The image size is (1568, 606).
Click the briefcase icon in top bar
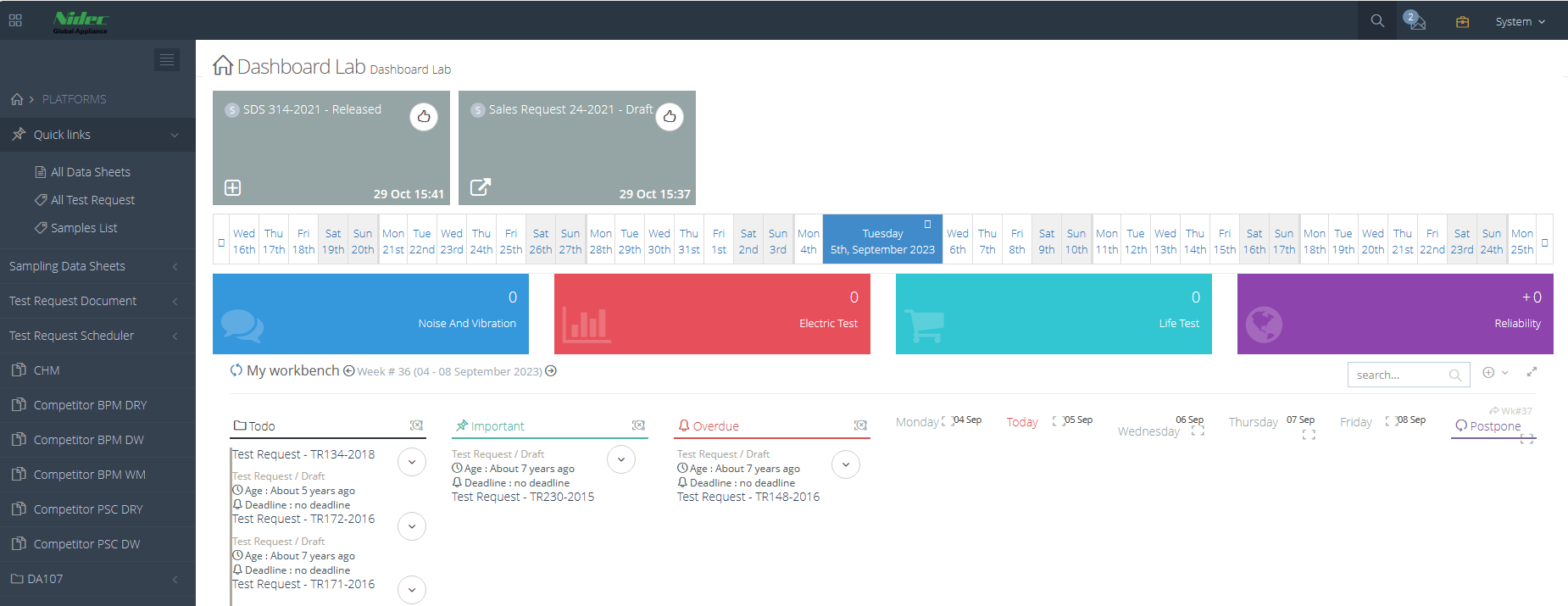[x=1462, y=22]
